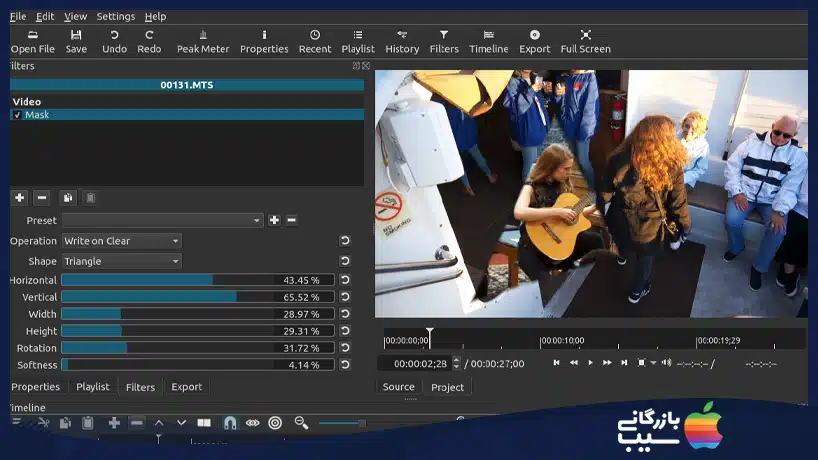818x460 pixels.
Task: Click the ripple all tracks target icon
Action: coord(275,423)
